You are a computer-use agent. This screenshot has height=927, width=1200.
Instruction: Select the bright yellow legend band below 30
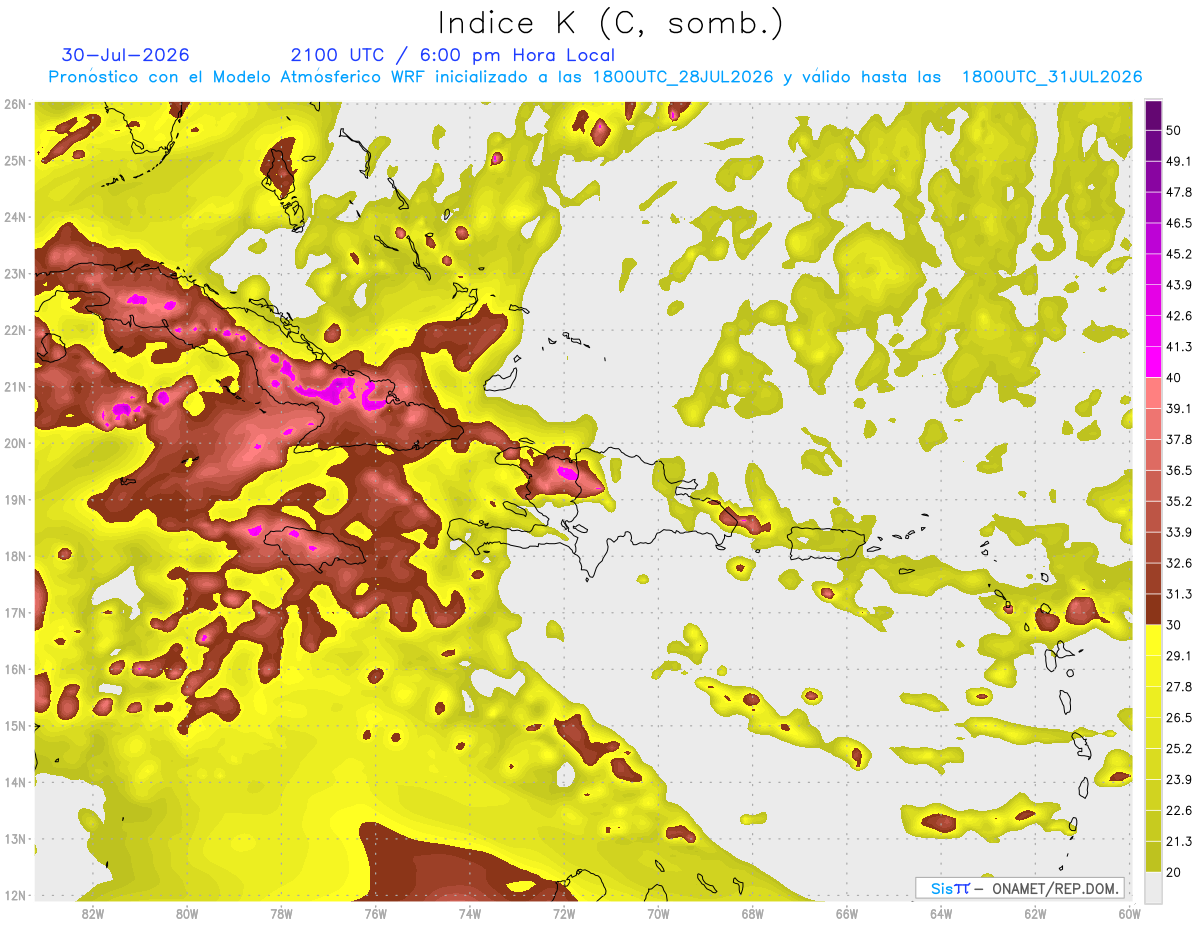[x=1153, y=640]
